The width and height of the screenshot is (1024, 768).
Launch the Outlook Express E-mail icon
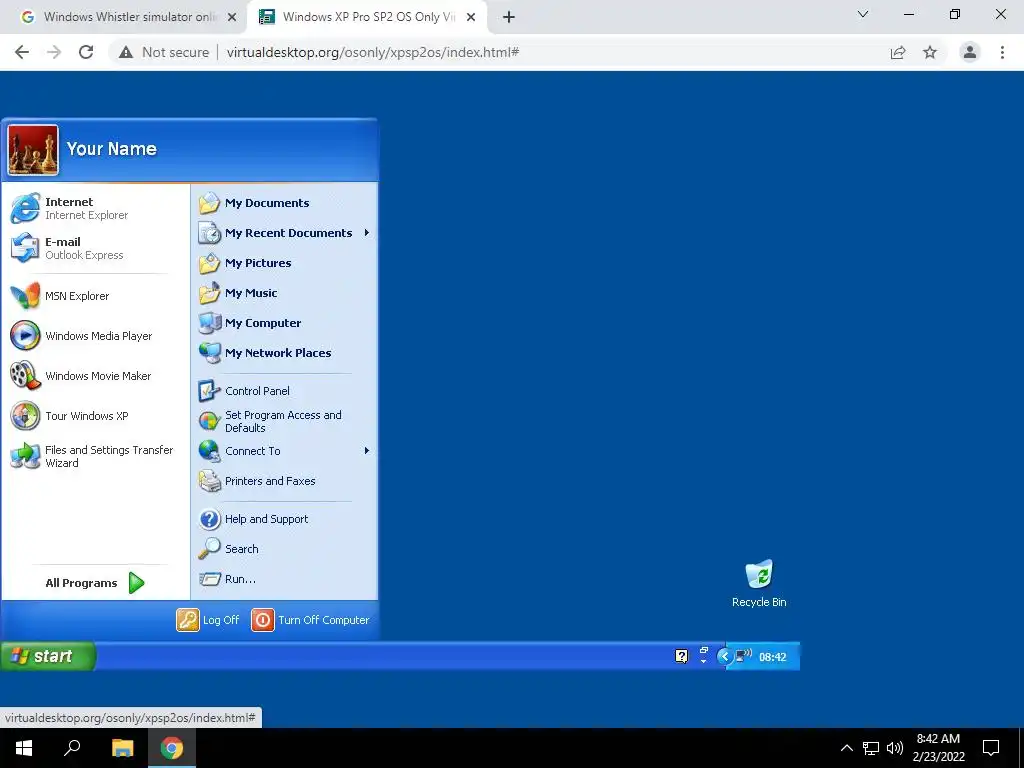click(x=25, y=248)
